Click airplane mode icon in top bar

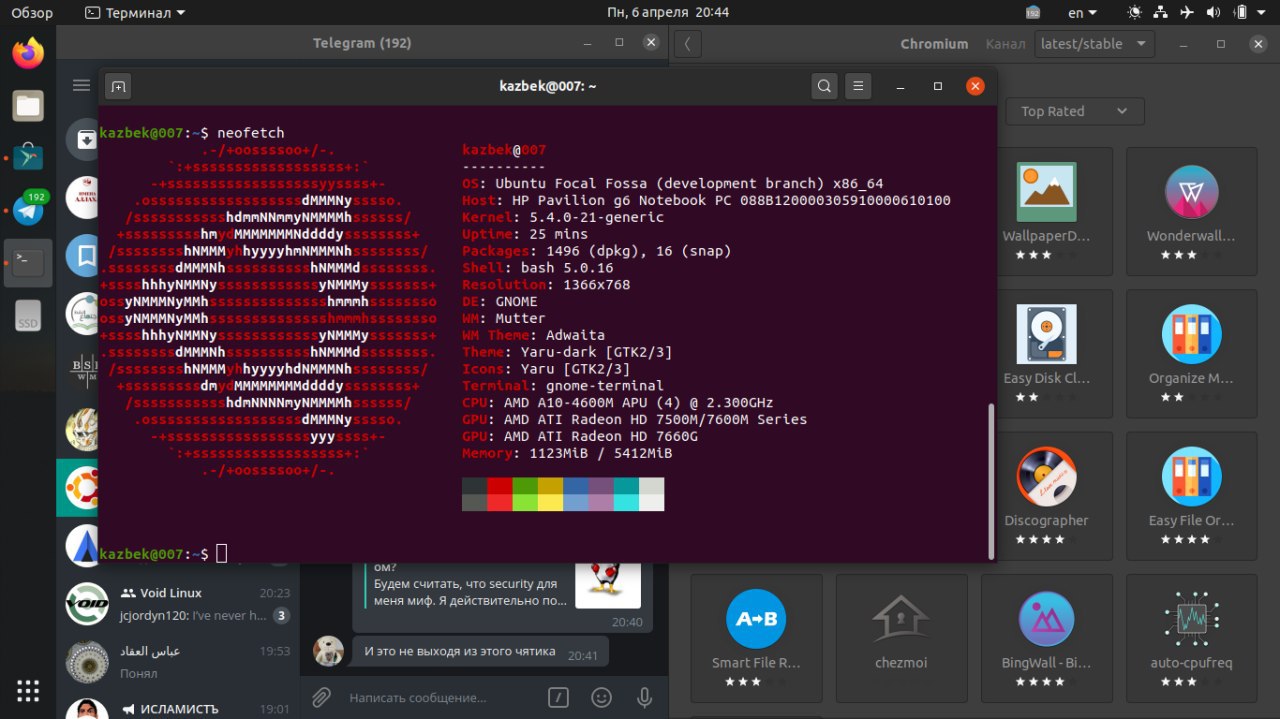pos(1186,13)
